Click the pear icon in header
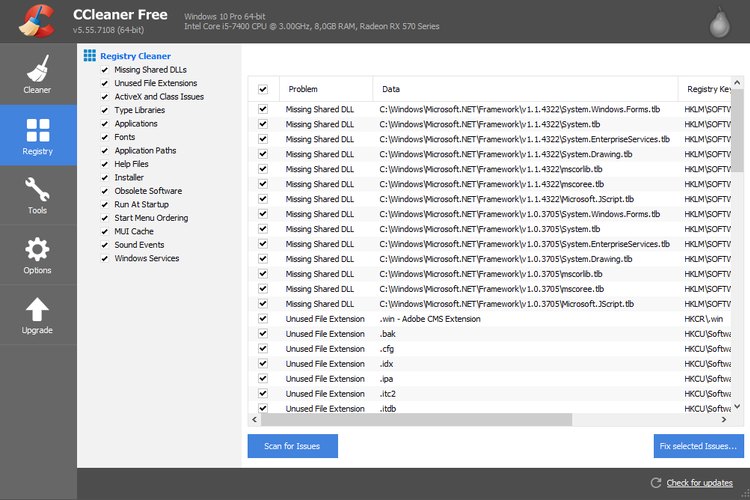Screen dimensions: 750x500 pyautogui.click(x=719, y=22)
